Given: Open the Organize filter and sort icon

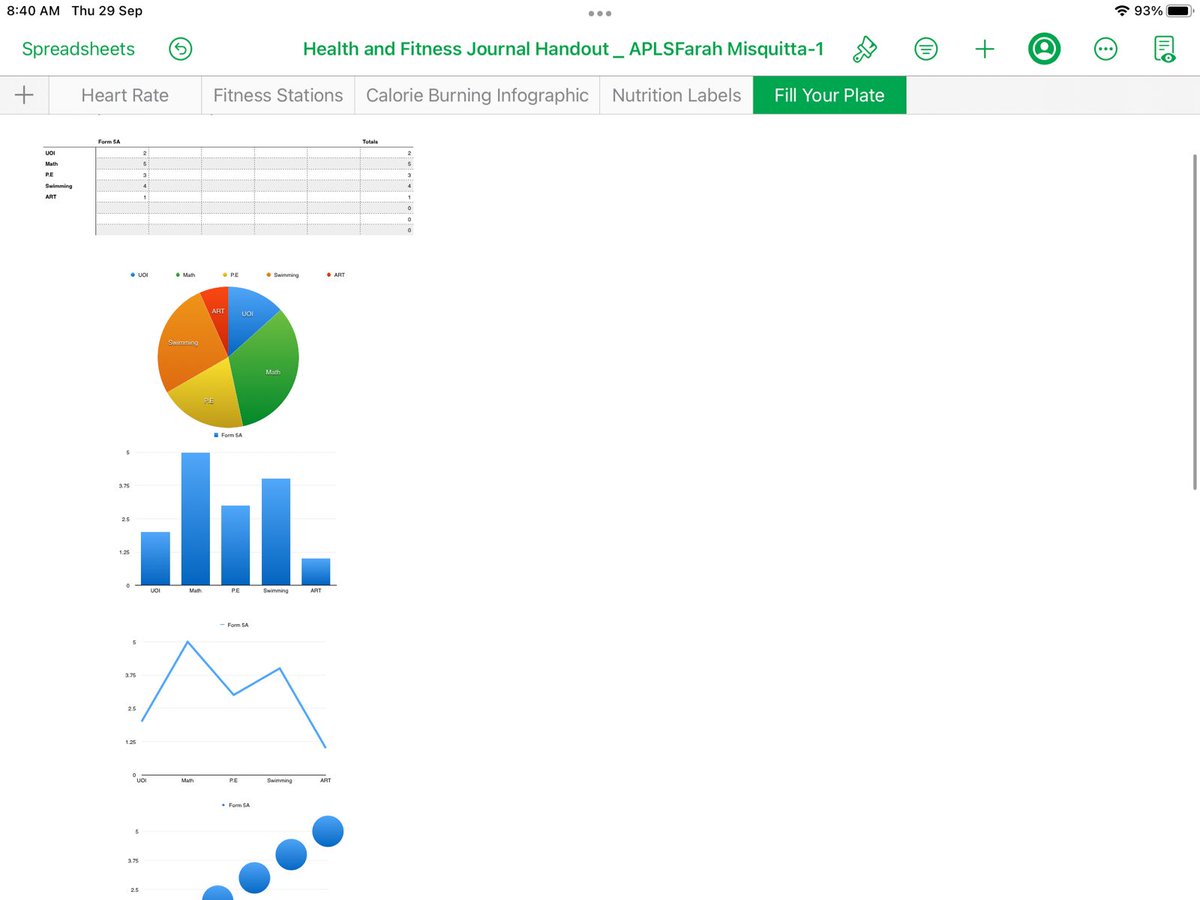Looking at the screenshot, I should point(926,49).
